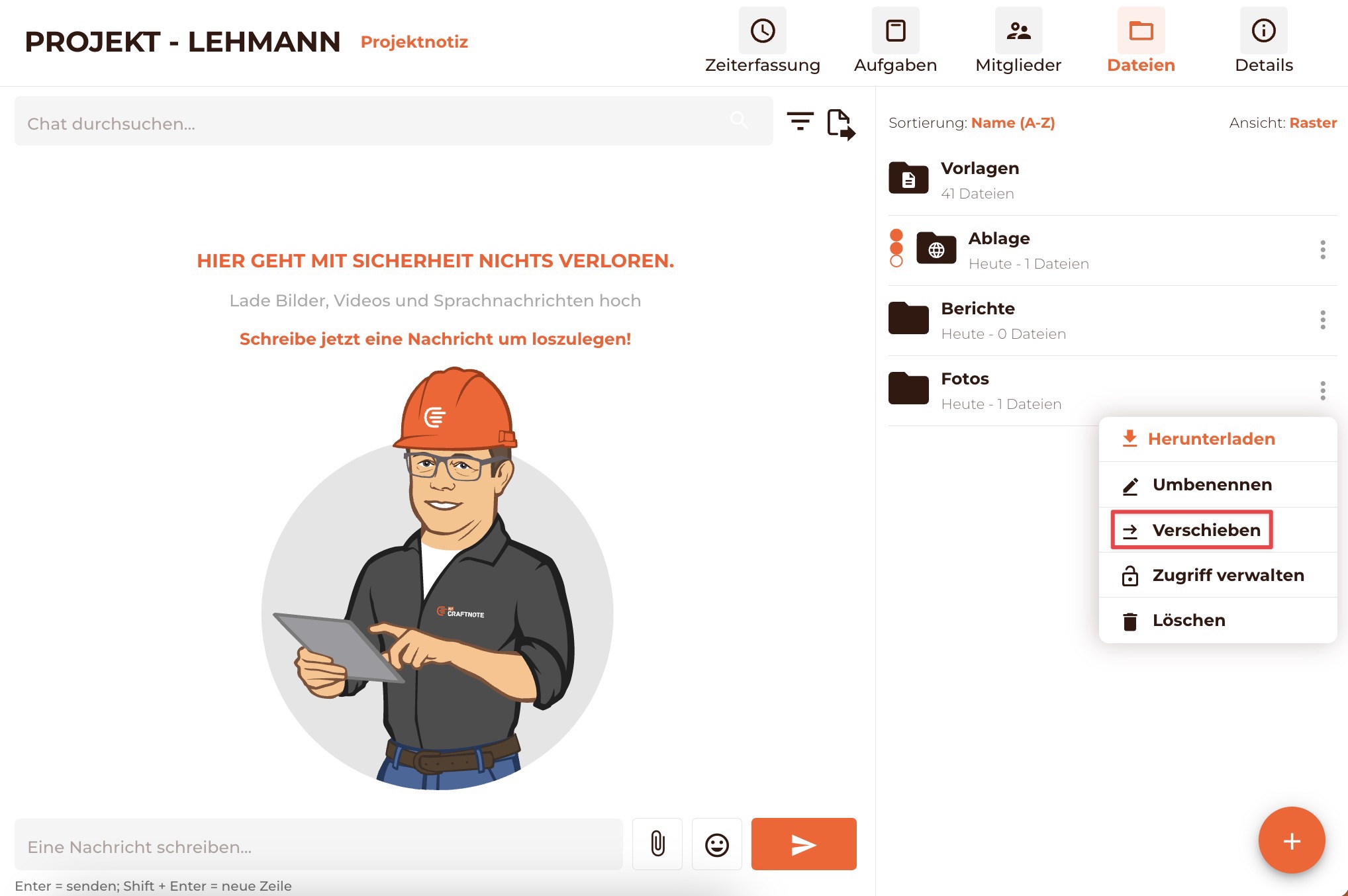Screen dimensions: 1348x896
Task: Click the export chat file icon
Action: [841, 124]
